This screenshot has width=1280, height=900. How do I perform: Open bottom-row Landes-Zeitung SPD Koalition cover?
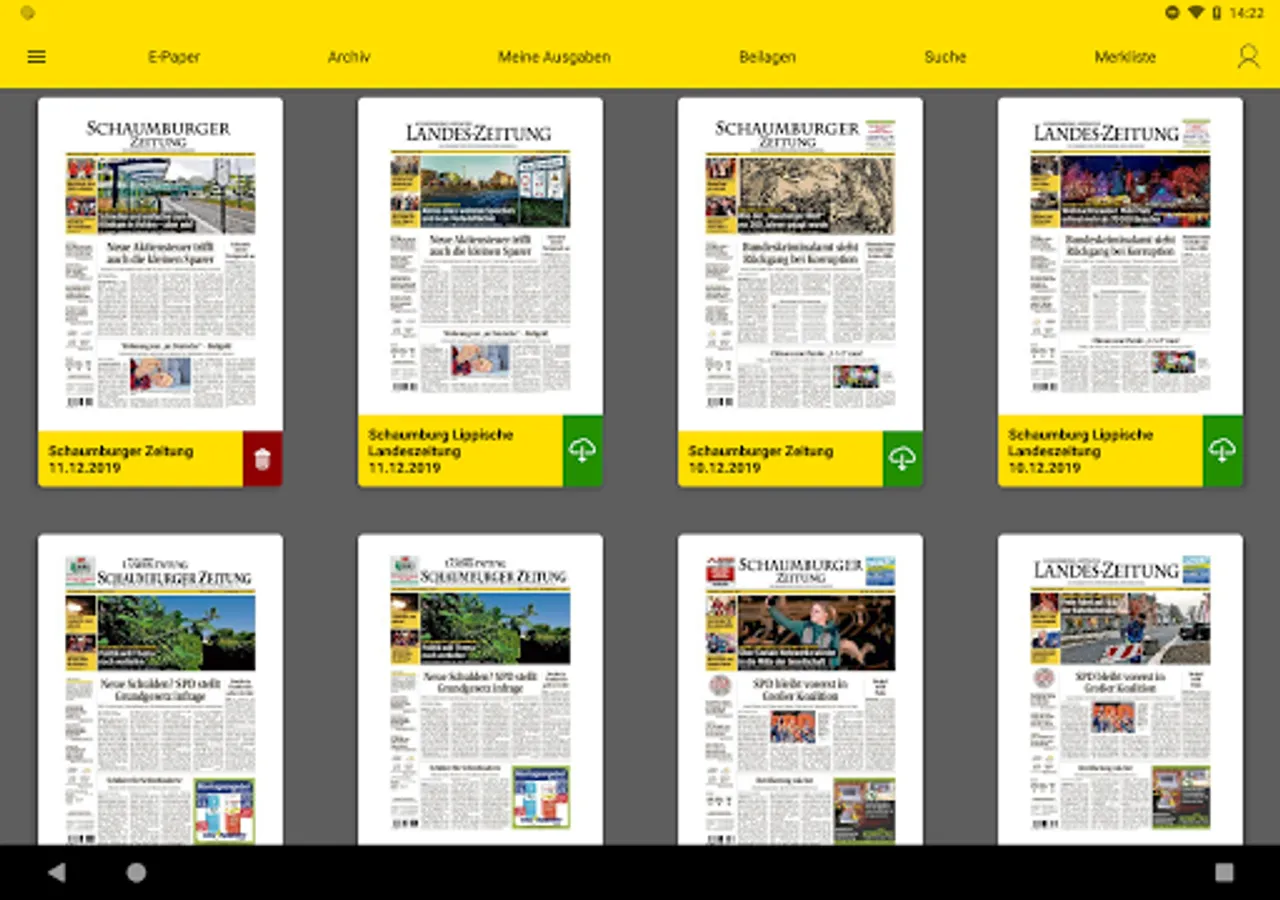(x=1120, y=690)
